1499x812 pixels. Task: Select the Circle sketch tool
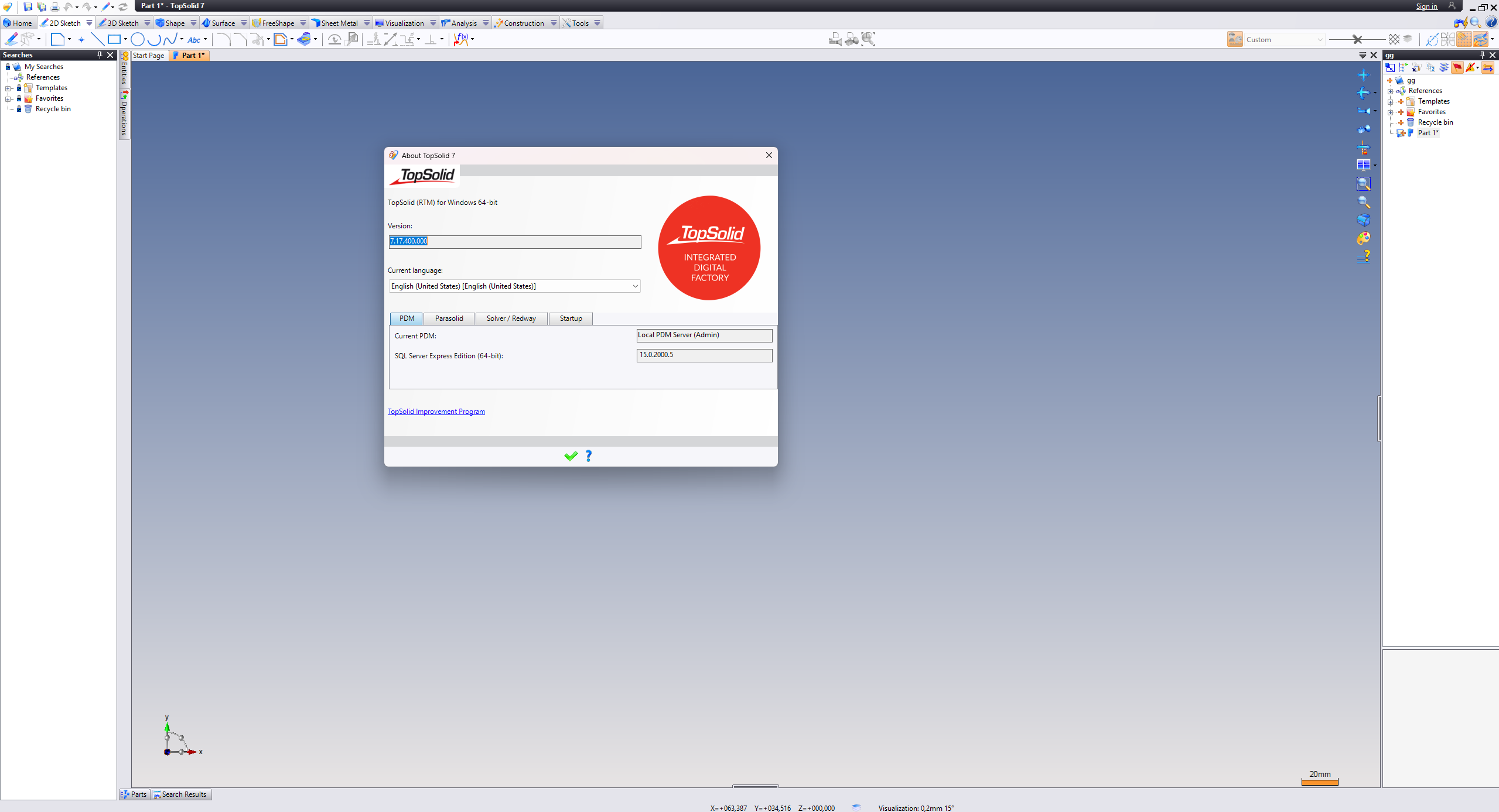coord(138,39)
